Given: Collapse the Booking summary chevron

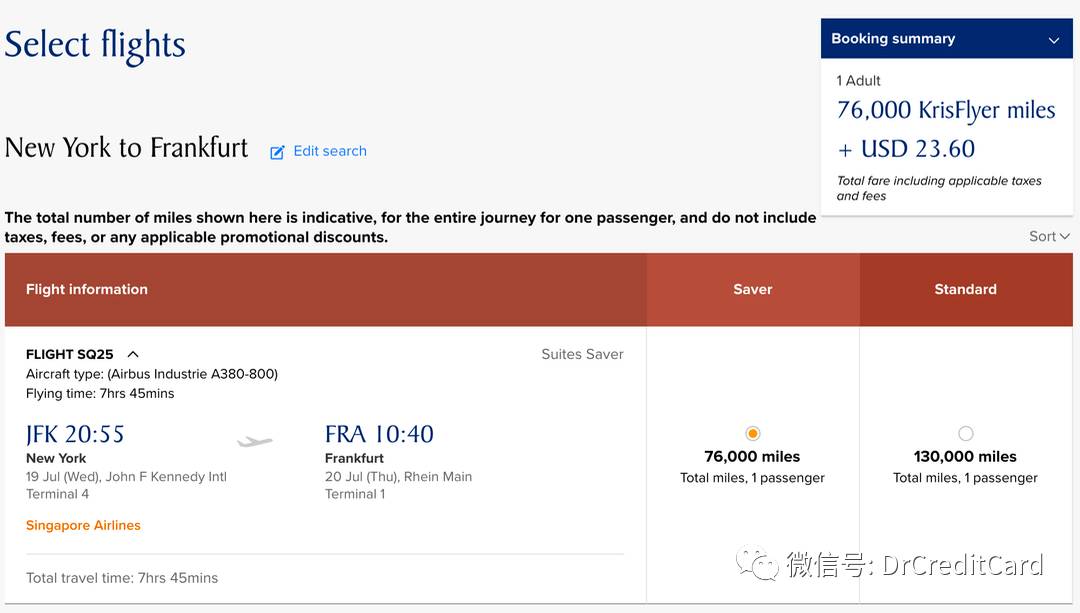Looking at the screenshot, I should coord(1053,40).
